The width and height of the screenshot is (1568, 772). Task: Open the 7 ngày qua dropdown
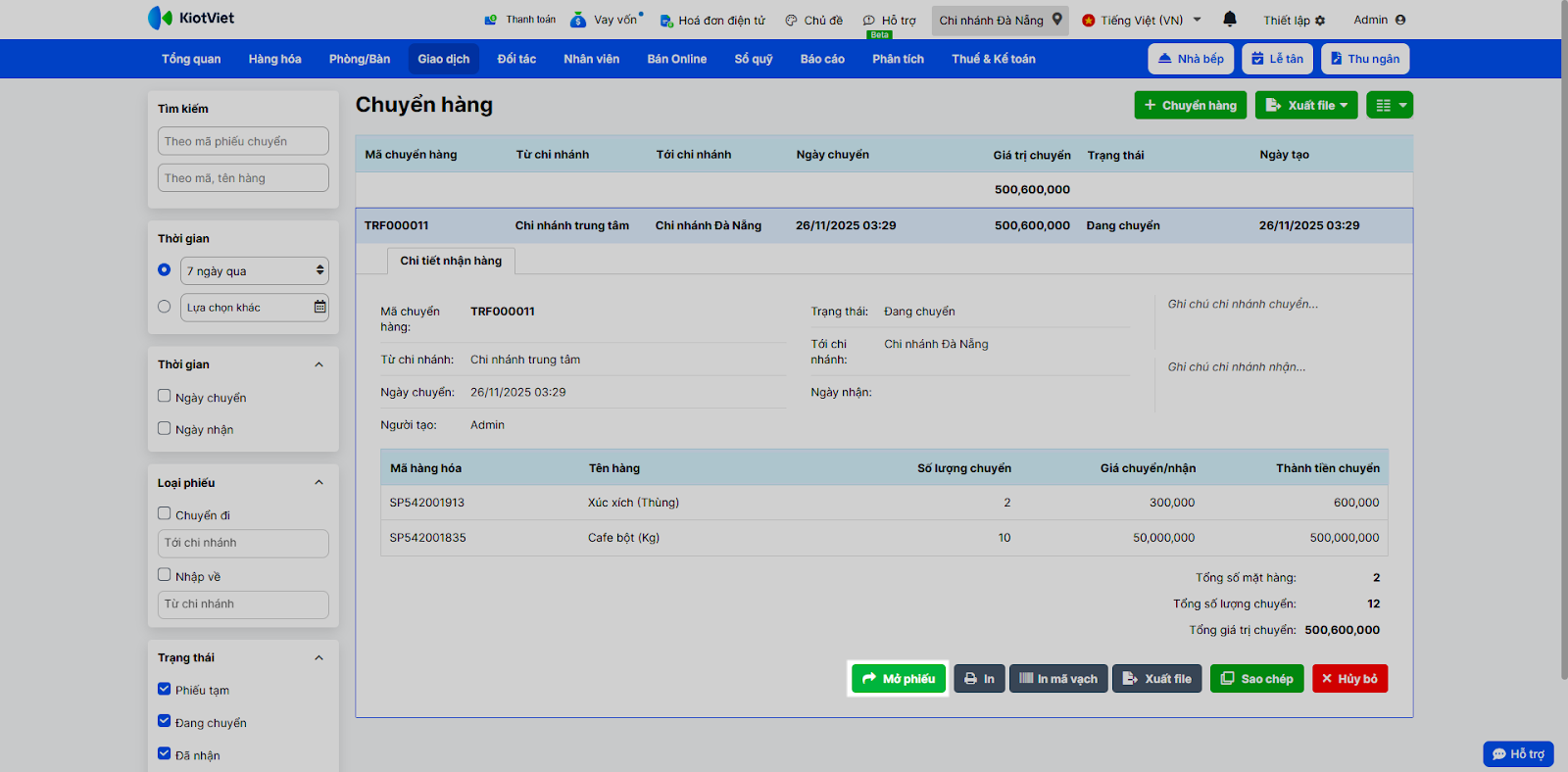[x=255, y=270]
